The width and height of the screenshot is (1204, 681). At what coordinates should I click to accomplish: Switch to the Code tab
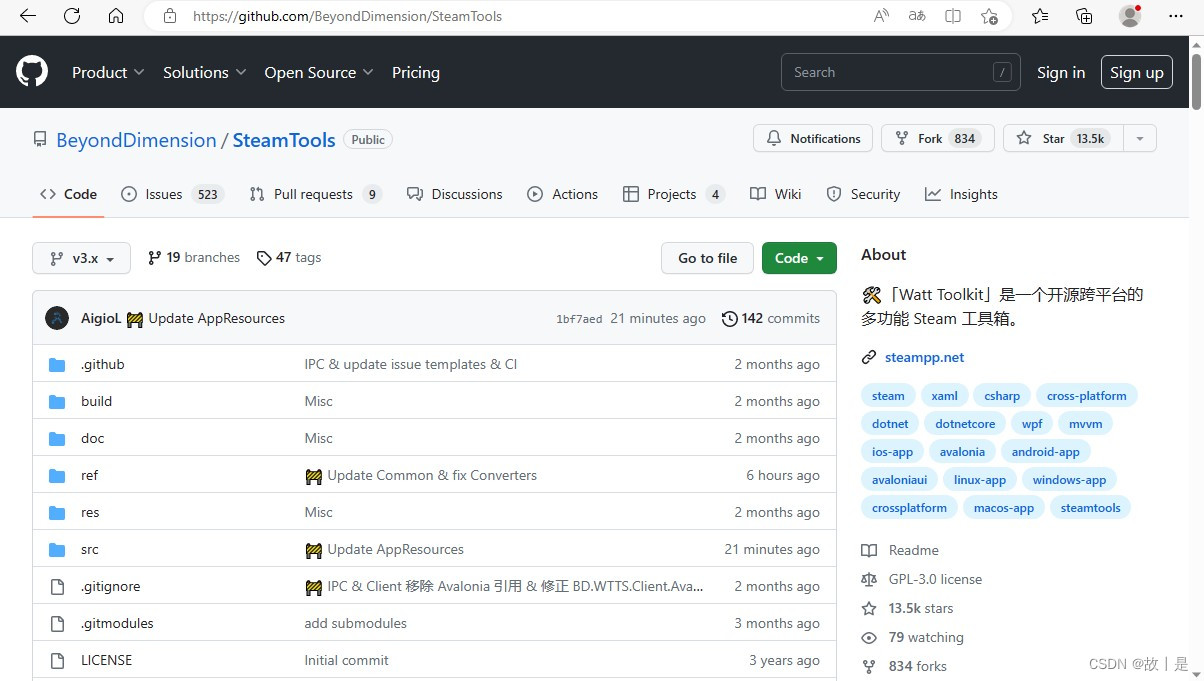(x=68, y=194)
